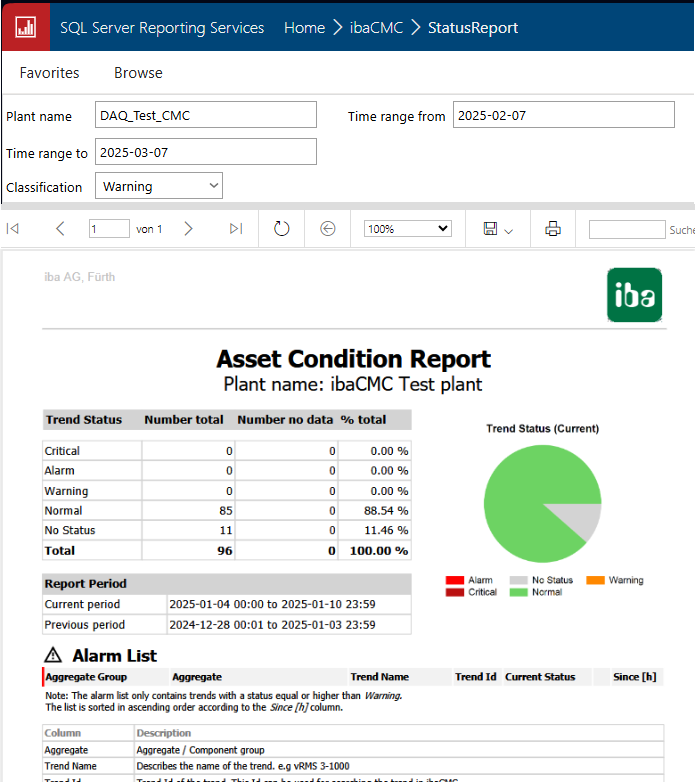This screenshot has height=782, width=695.
Task: Click the SSRS red chart logo icon
Action: point(25,27)
